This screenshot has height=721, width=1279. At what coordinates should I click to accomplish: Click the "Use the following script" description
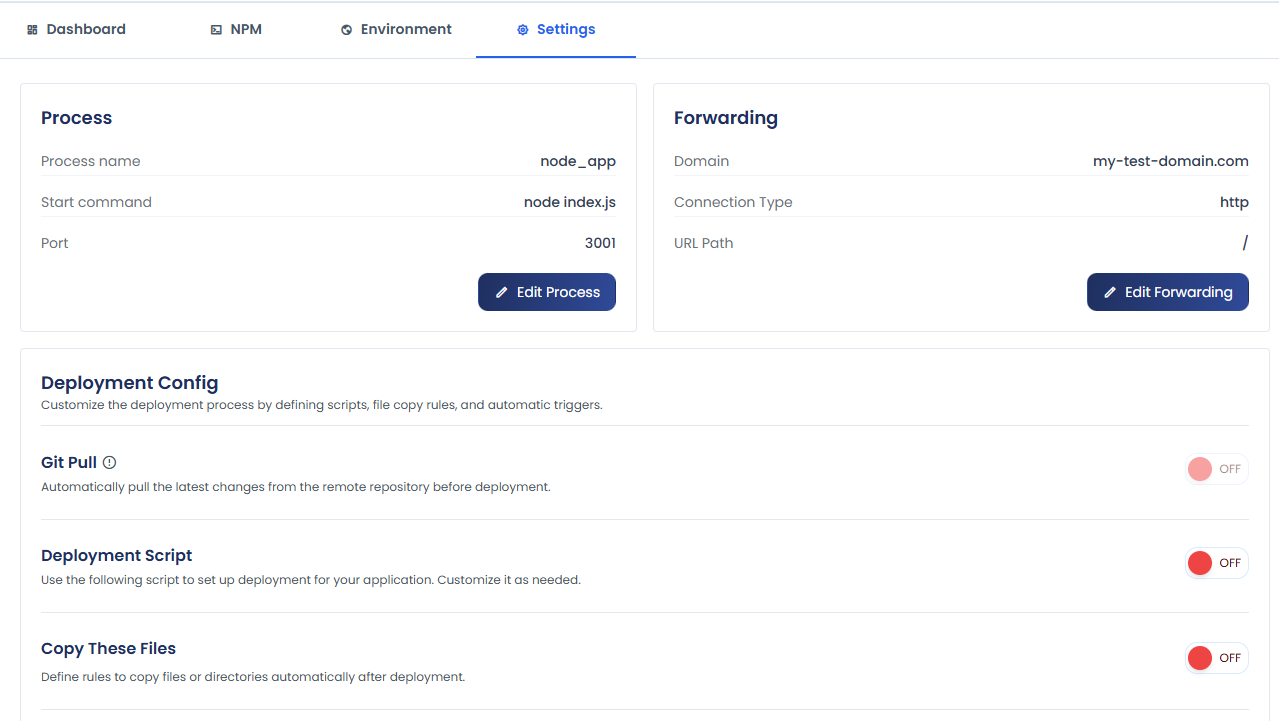(x=311, y=580)
